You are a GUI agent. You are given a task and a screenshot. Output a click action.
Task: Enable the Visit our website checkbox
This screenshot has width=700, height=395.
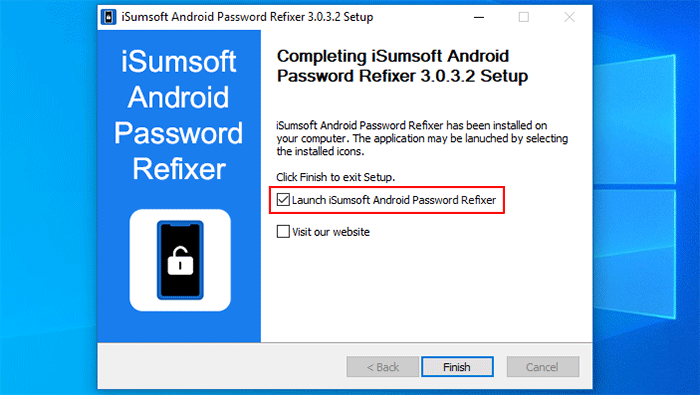(283, 232)
